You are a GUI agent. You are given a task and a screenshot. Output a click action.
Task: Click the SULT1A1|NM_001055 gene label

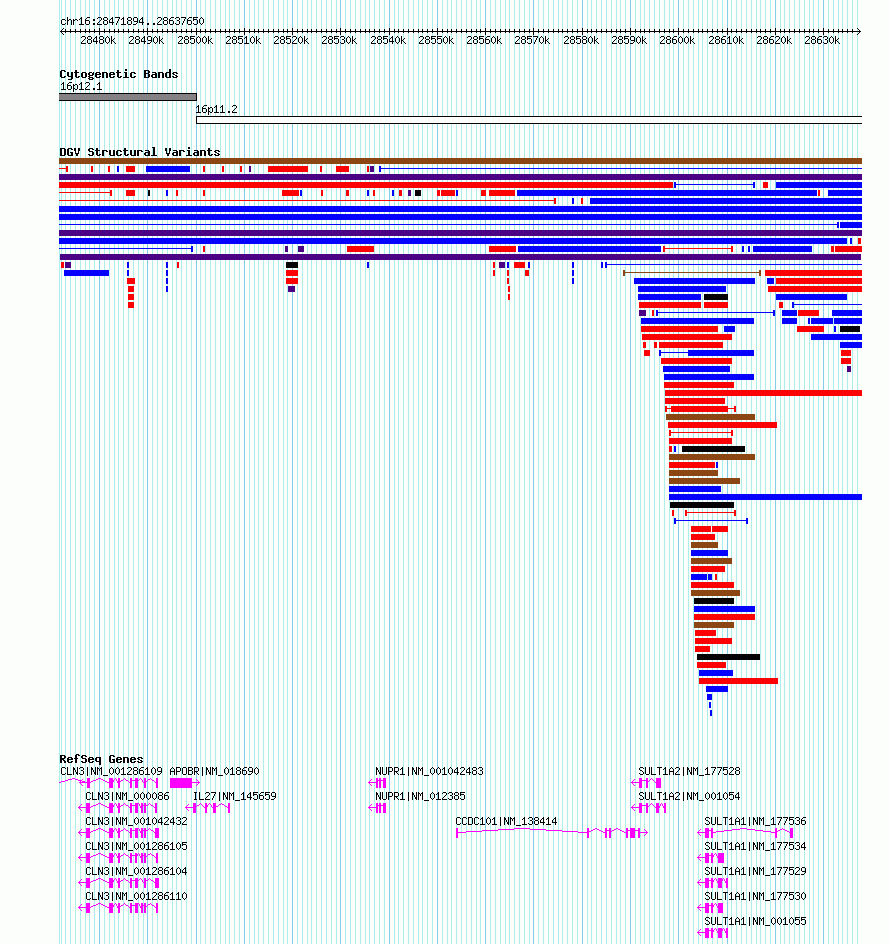click(755, 921)
